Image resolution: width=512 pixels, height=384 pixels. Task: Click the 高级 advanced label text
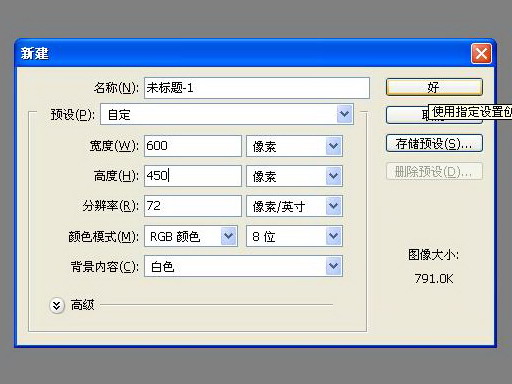coord(83,305)
